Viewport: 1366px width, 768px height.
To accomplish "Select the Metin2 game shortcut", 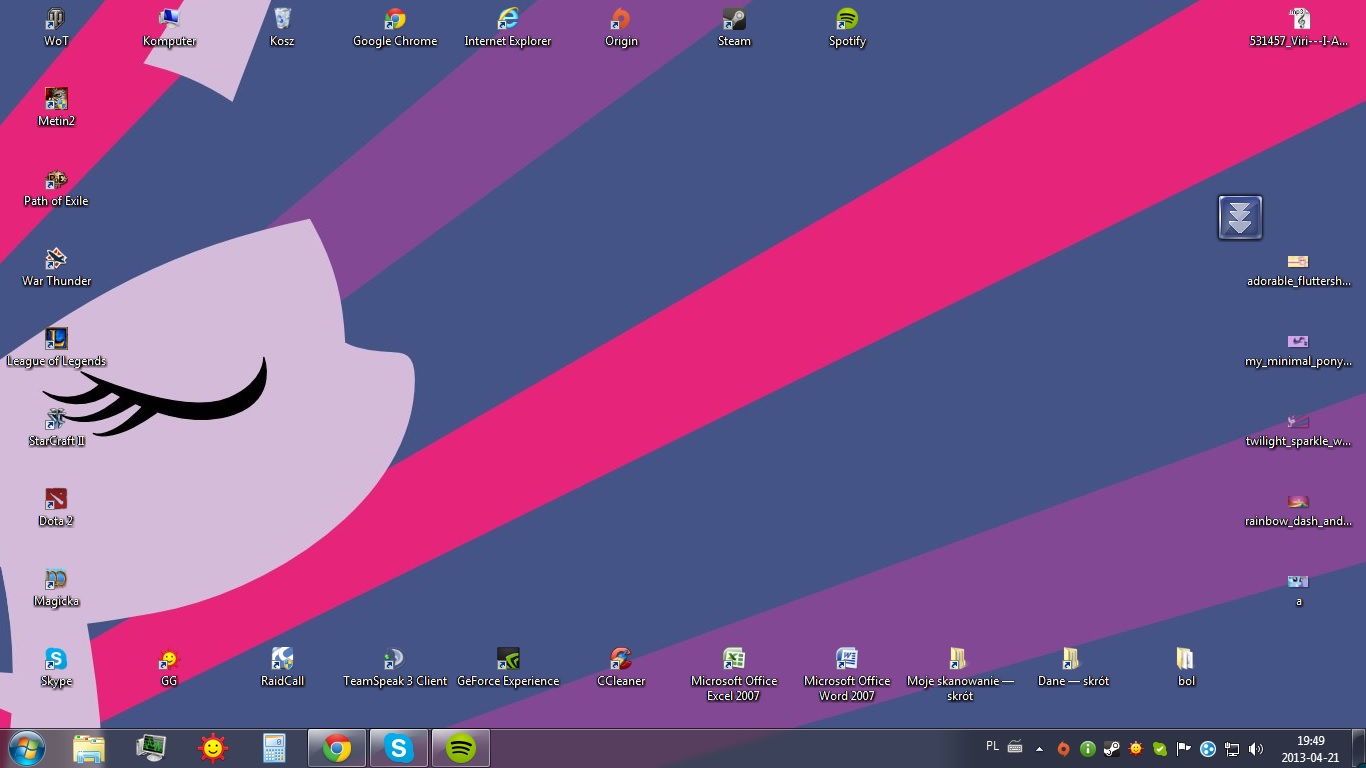I will click(56, 108).
